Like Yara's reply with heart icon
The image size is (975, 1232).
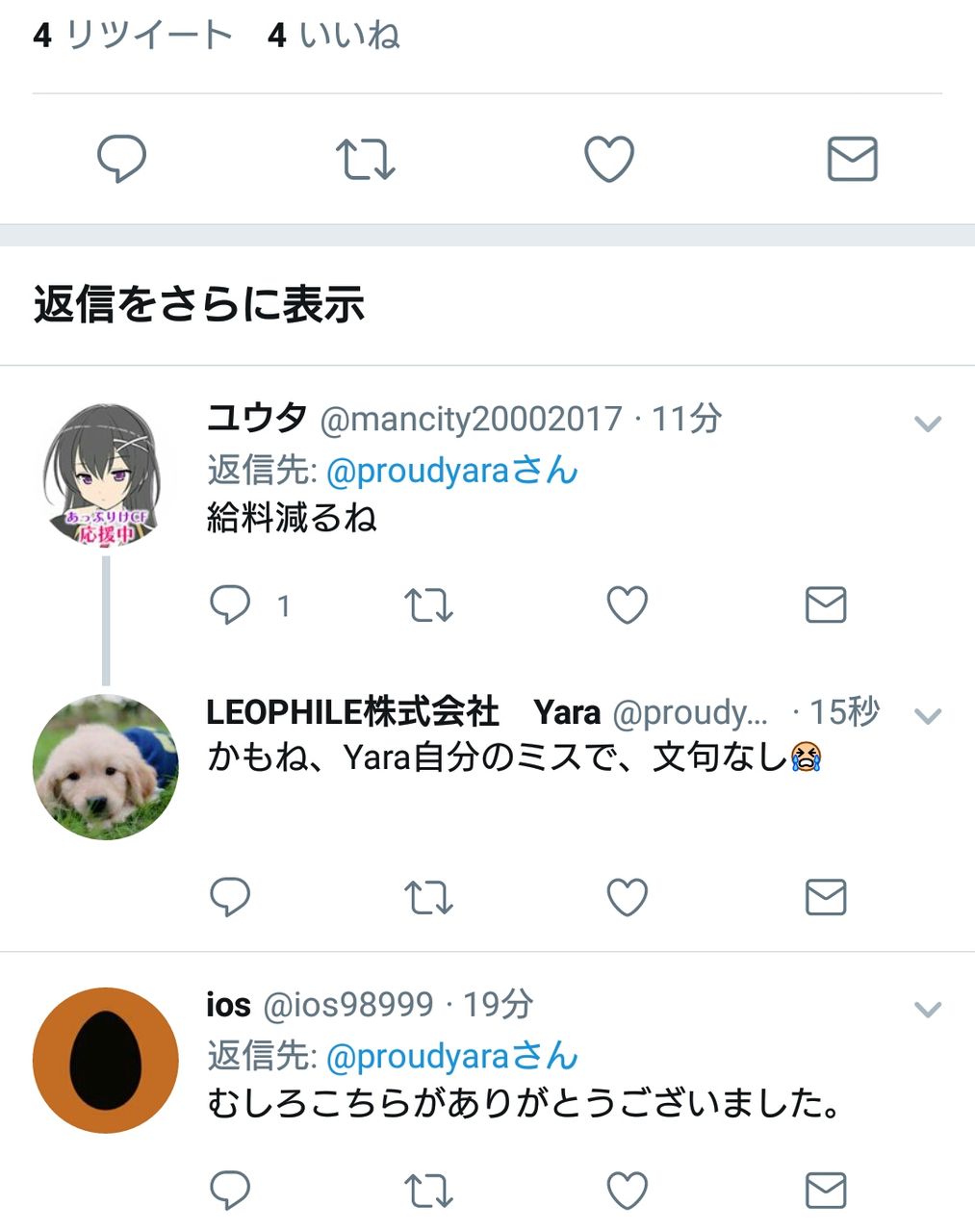point(628,897)
